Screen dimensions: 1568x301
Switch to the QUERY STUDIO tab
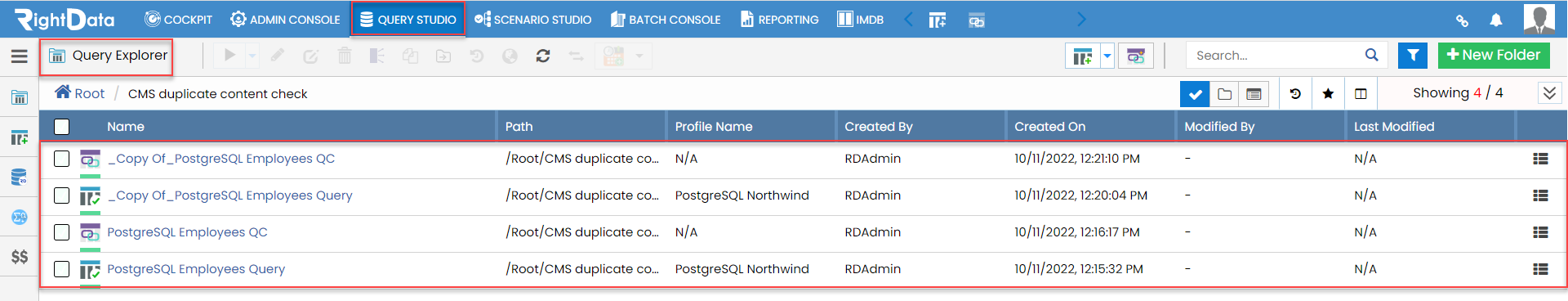tap(408, 20)
